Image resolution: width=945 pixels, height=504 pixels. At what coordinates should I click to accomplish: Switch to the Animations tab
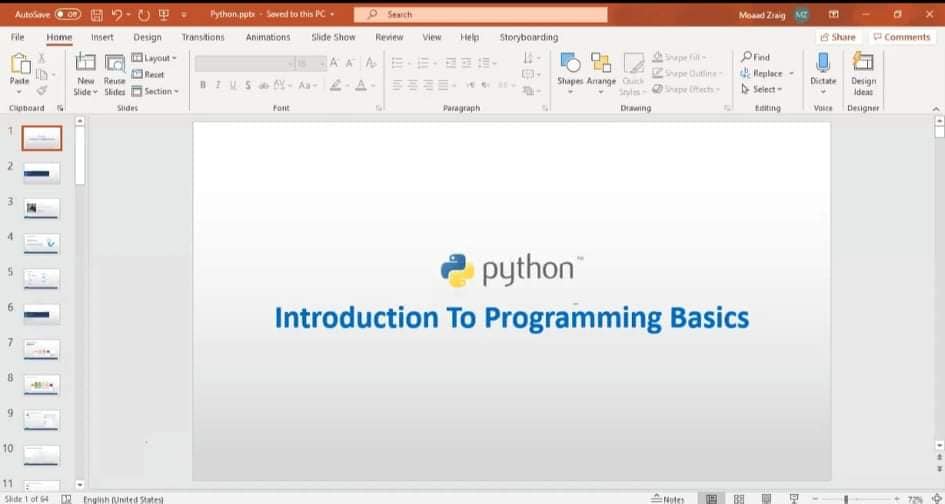click(x=268, y=37)
